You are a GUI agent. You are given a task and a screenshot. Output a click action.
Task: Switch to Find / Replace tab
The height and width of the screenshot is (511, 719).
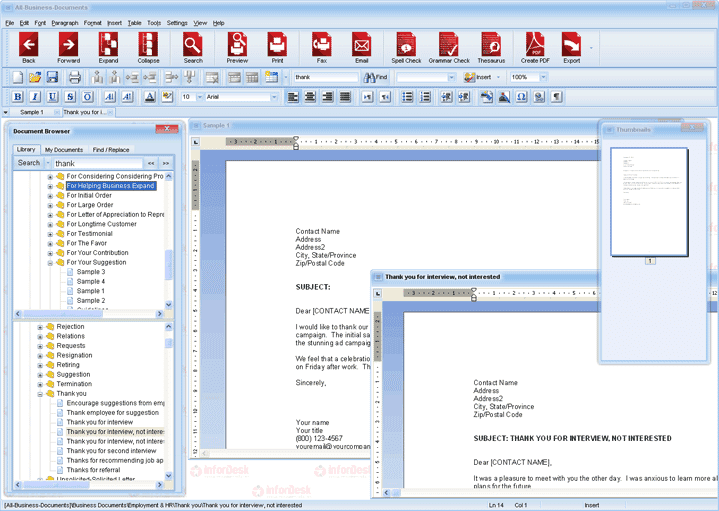coord(111,150)
